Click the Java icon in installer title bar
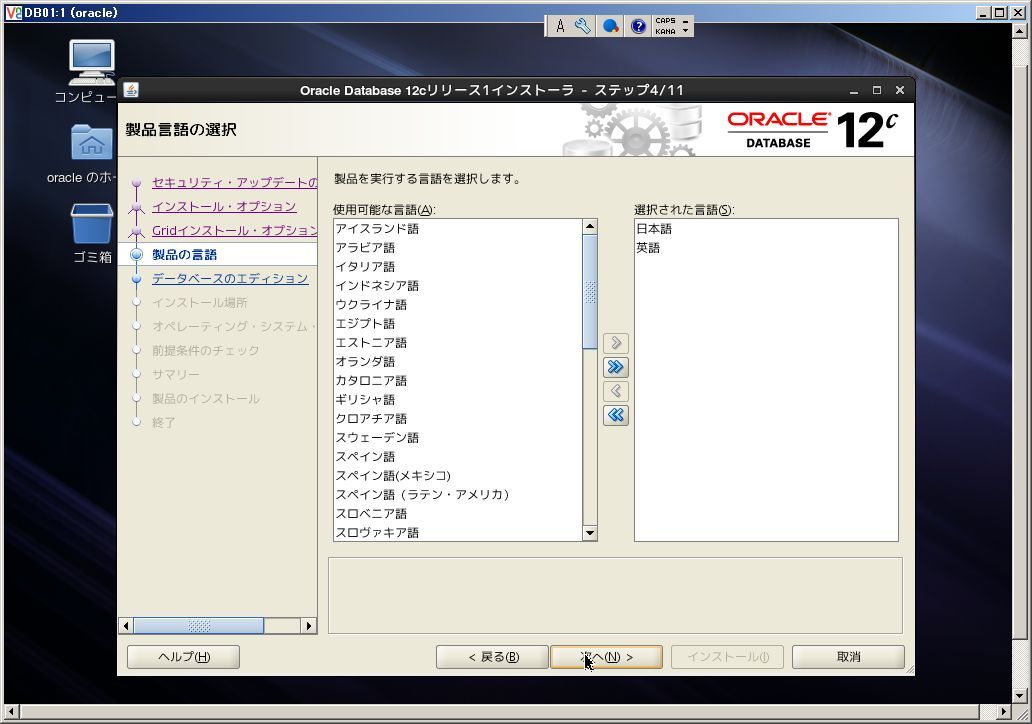This screenshot has height=724, width=1032. coord(131,90)
